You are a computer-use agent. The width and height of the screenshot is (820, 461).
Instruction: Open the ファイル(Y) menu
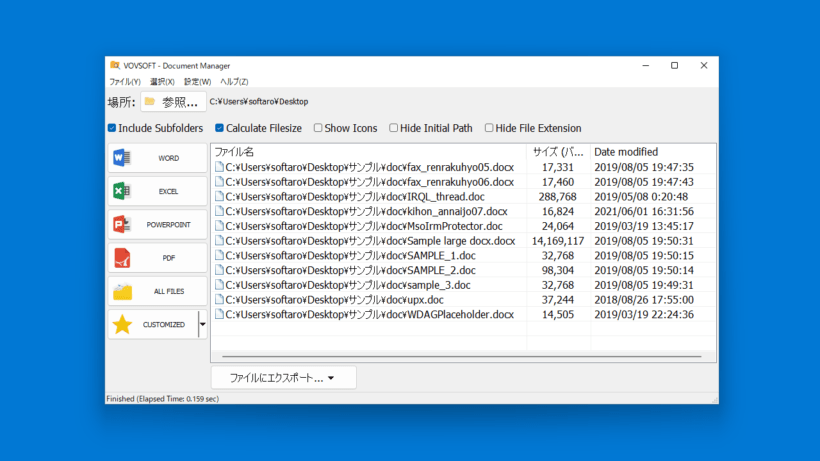tap(124, 82)
